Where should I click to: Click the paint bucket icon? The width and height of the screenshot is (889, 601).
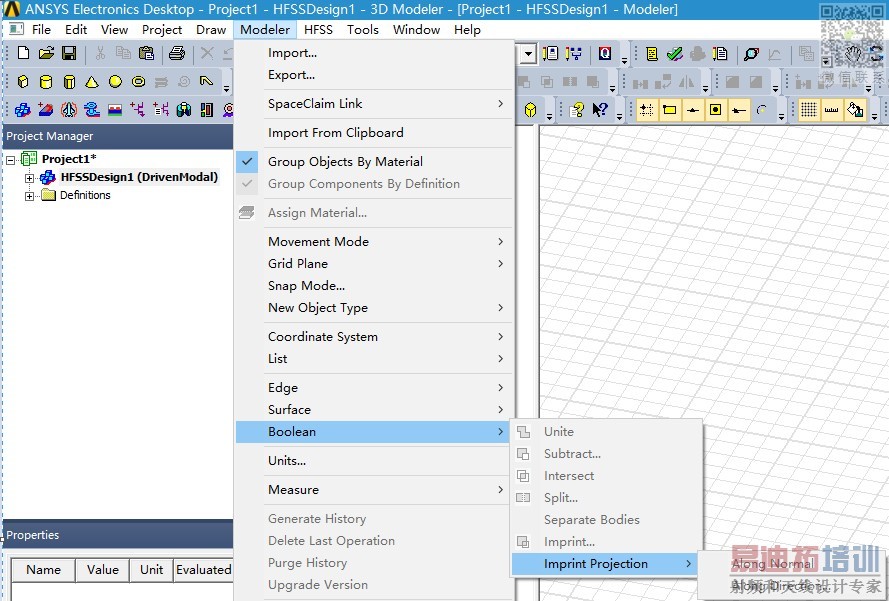[x=855, y=109]
